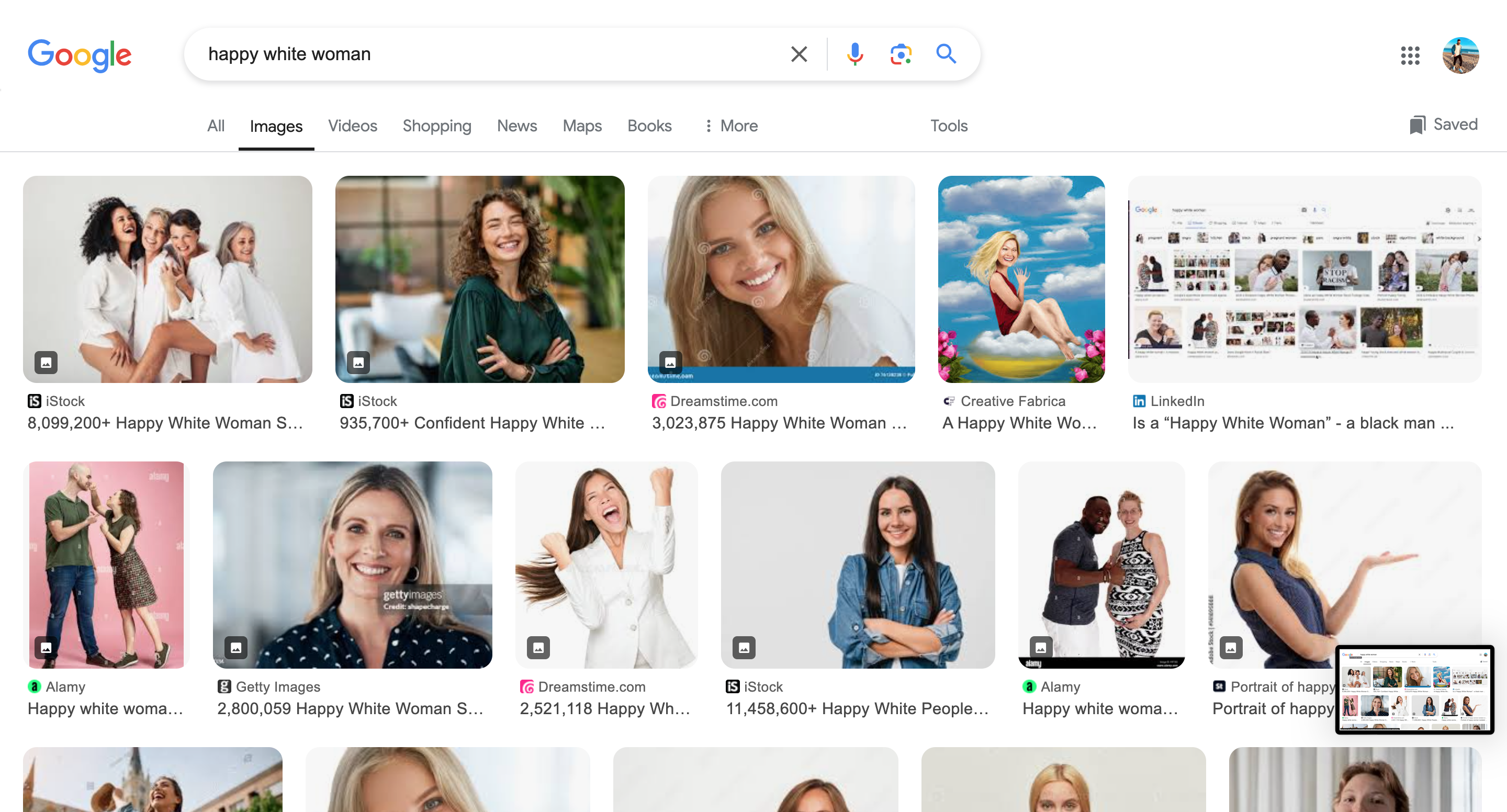Image resolution: width=1507 pixels, height=812 pixels.
Task: Go to the News tab
Action: [x=516, y=126]
